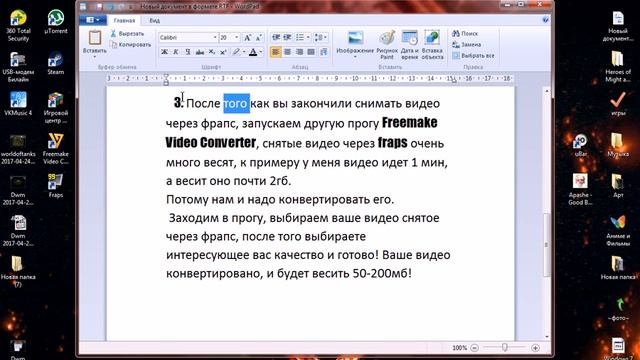Insert Дата и время

click(x=409, y=44)
